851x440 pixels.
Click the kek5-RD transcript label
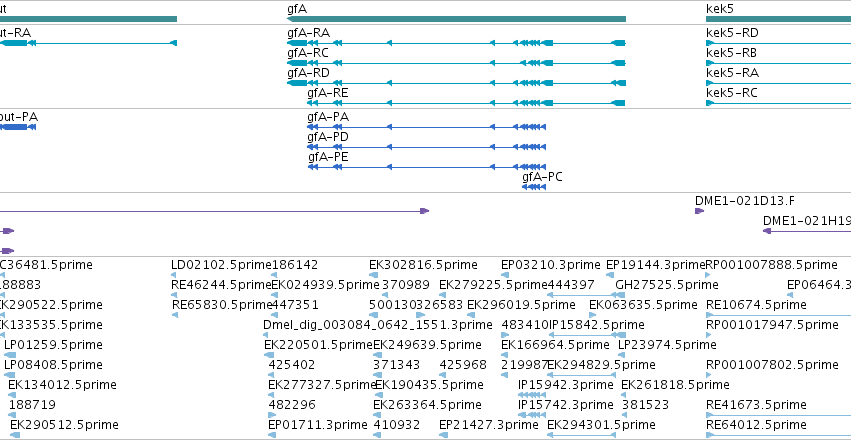pyautogui.click(x=732, y=33)
